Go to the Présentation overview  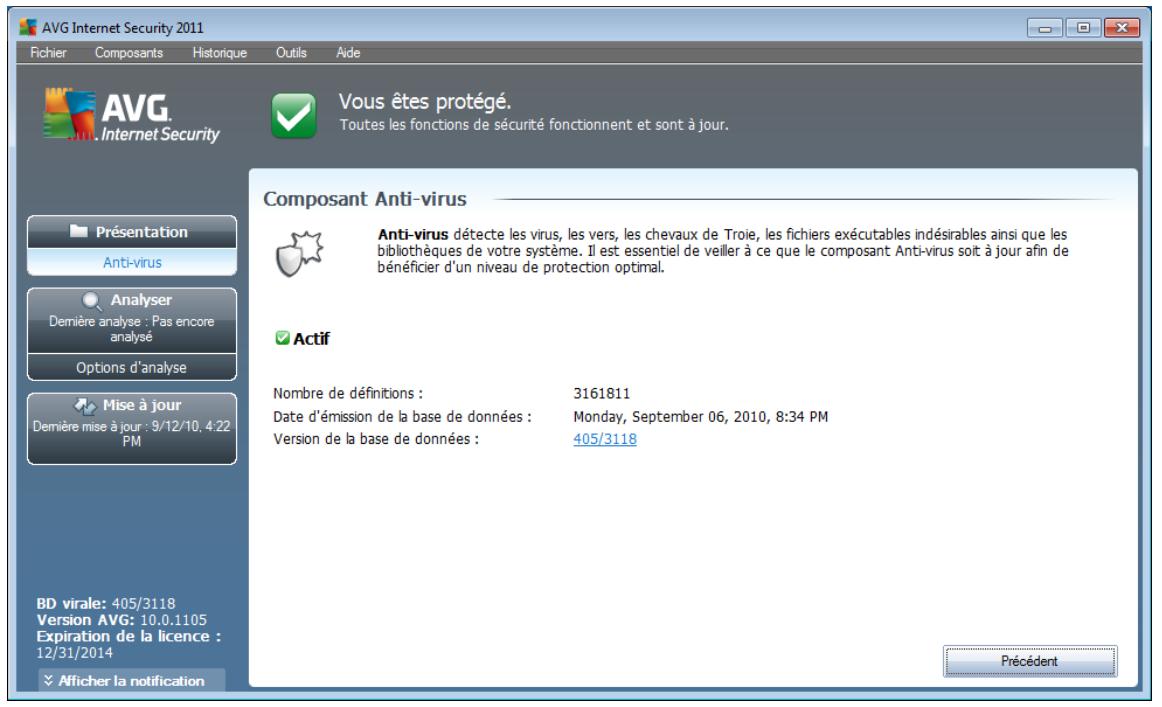[x=132, y=232]
